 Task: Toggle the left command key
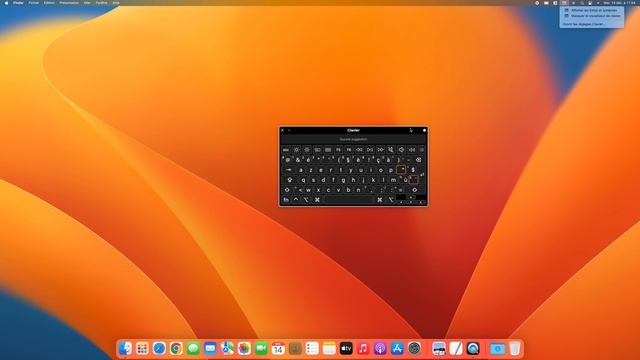pos(317,200)
